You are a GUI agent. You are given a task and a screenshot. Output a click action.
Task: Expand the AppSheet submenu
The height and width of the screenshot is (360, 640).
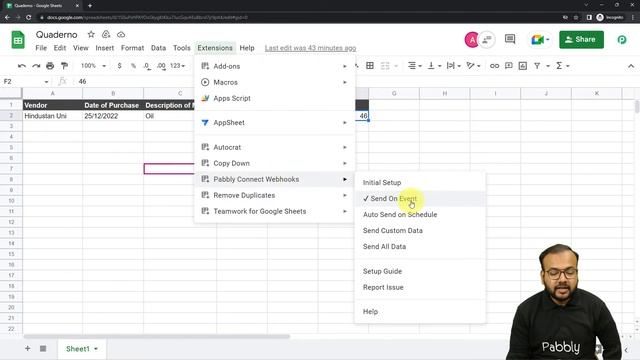click(x=274, y=122)
